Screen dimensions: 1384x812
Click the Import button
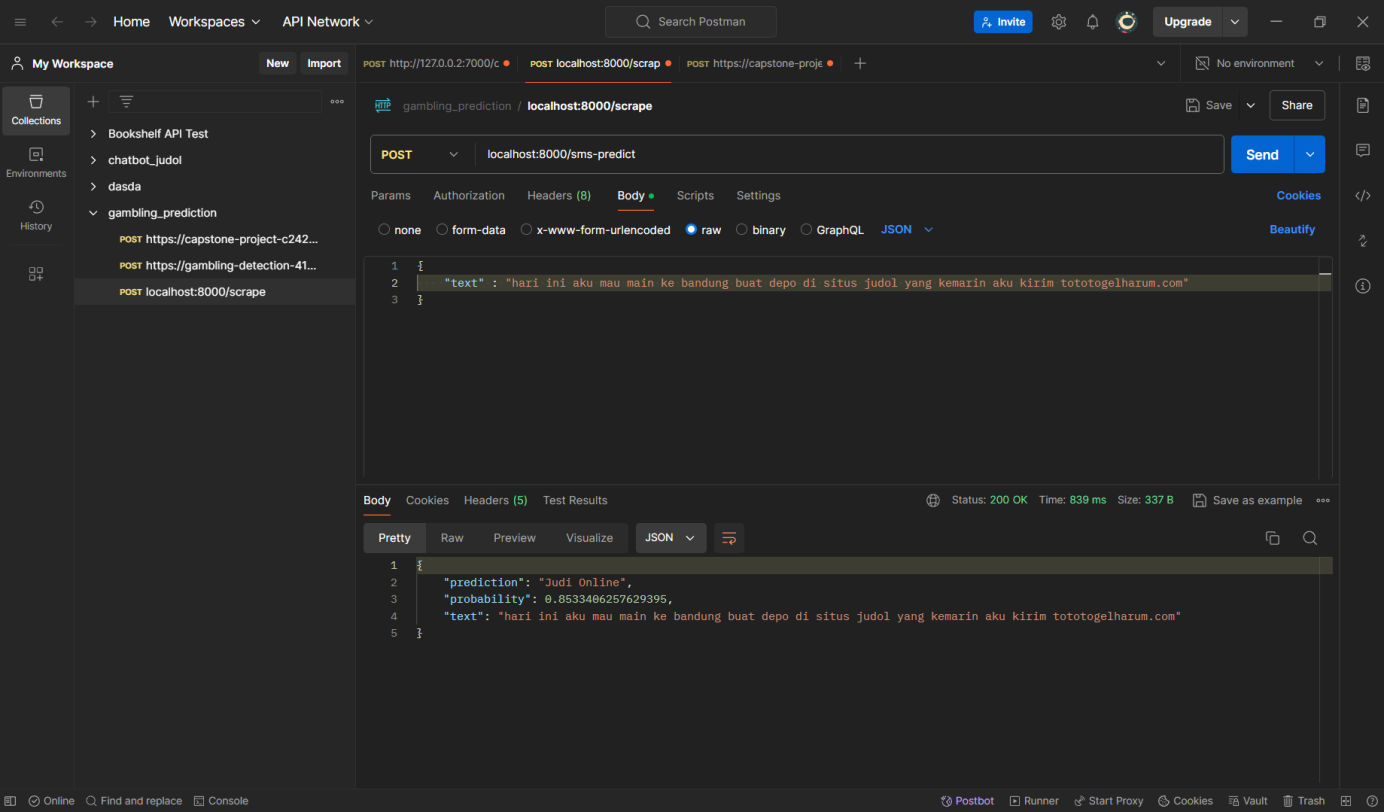[324, 63]
